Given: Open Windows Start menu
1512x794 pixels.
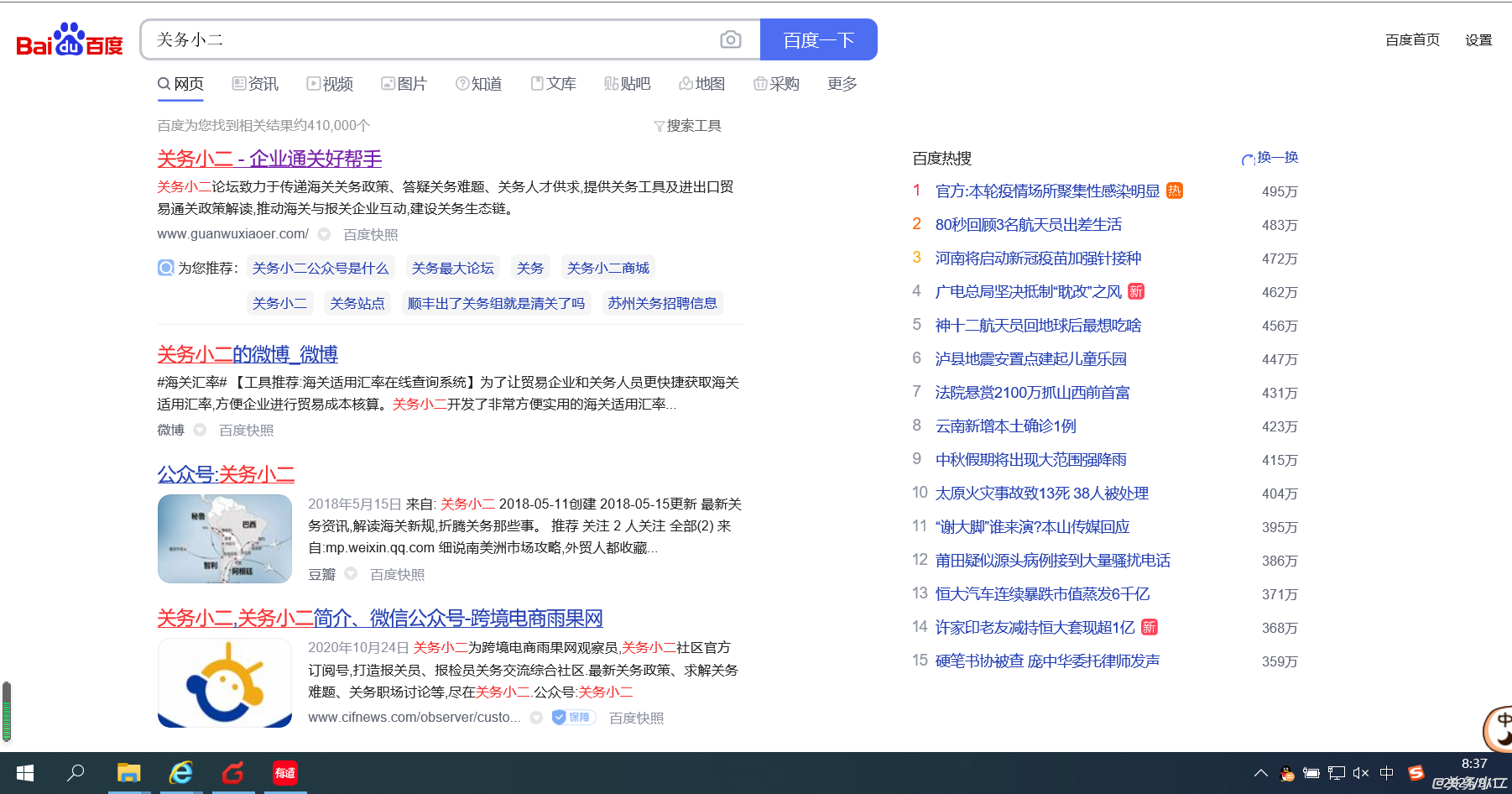Looking at the screenshot, I should [25, 773].
